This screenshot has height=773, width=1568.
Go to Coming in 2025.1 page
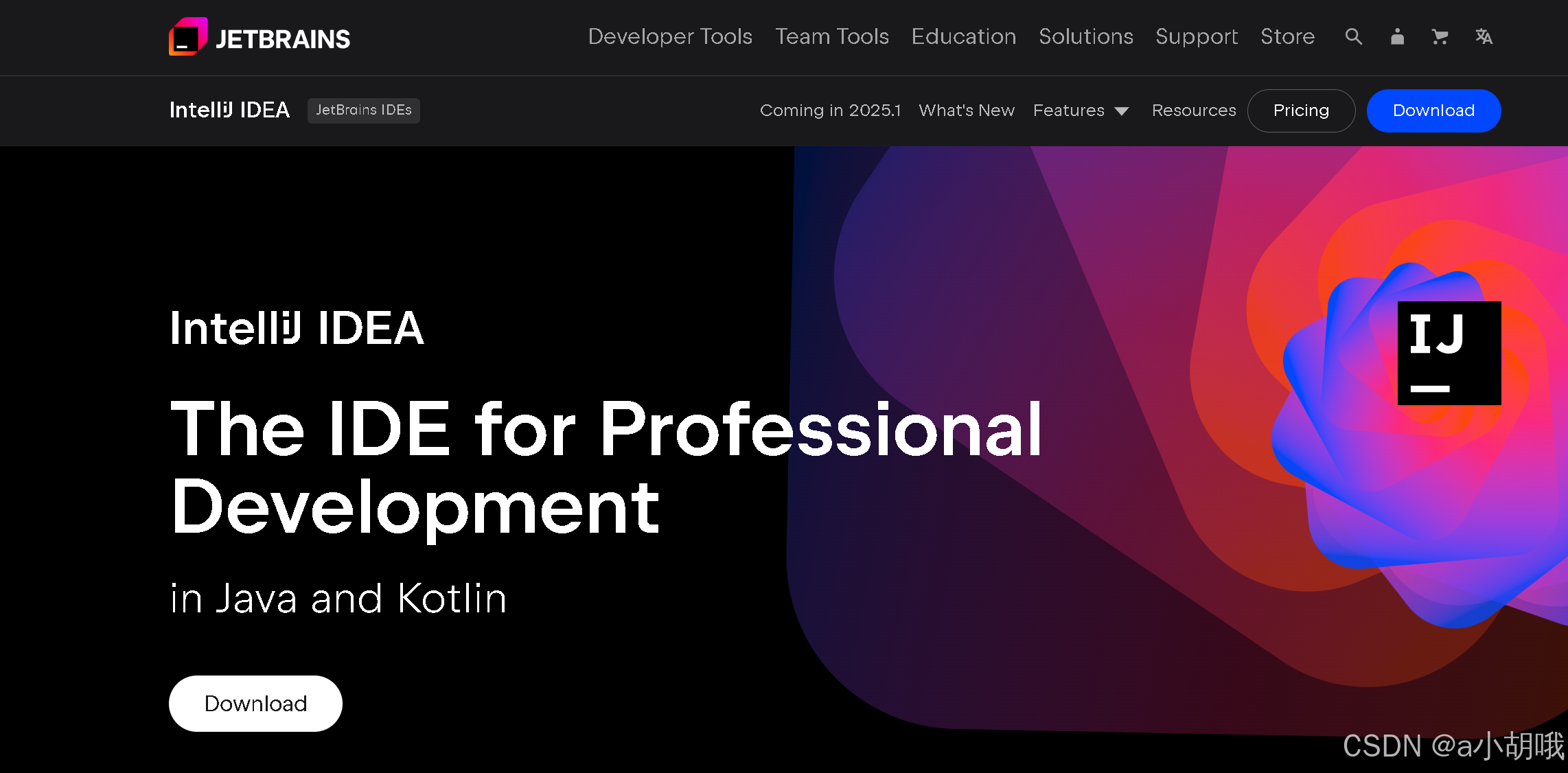tap(830, 111)
